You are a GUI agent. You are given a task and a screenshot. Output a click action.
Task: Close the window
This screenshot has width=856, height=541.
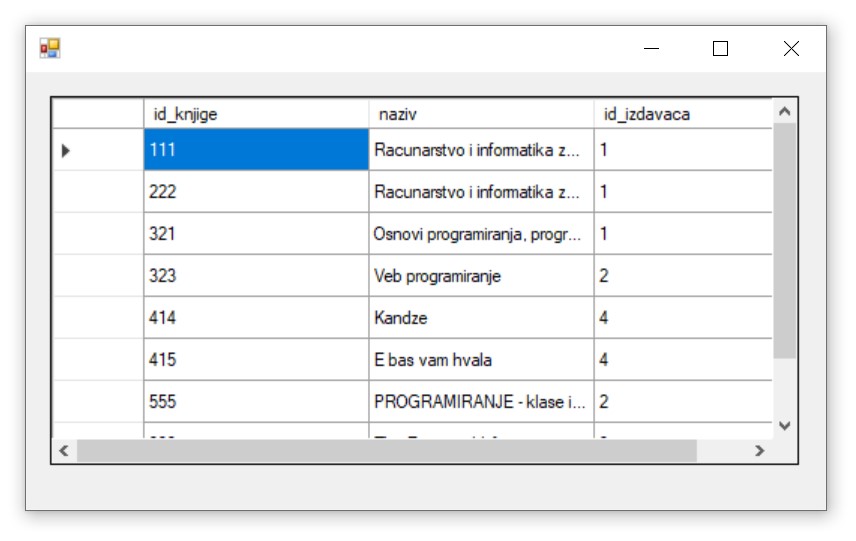click(x=791, y=48)
